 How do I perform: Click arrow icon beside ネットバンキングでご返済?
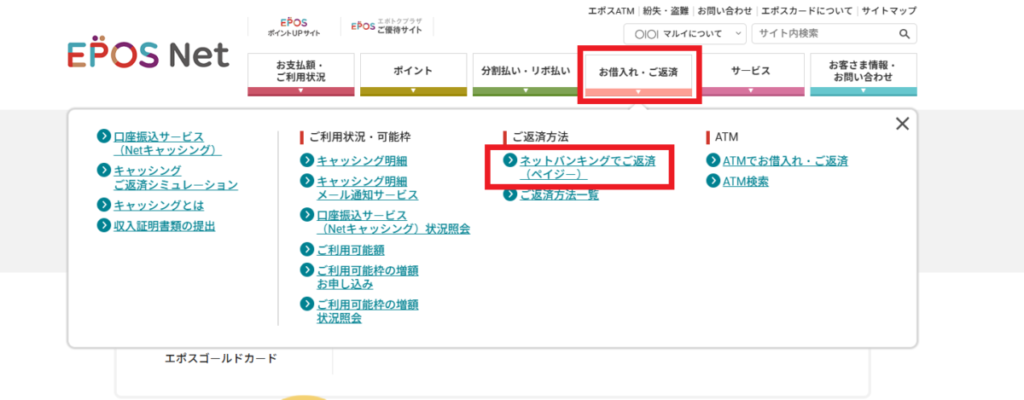pos(509,160)
